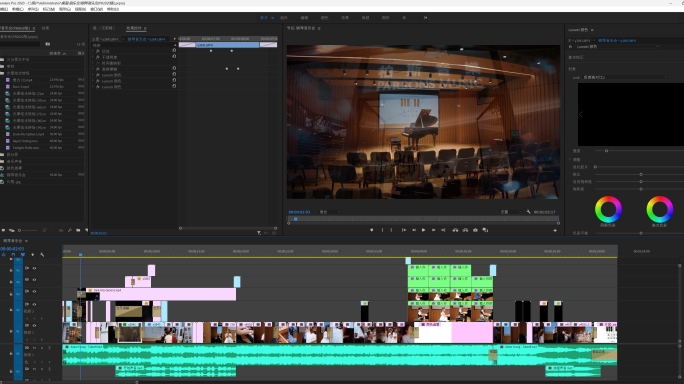684x384 pixels.
Task: Toggle eye visibility of 视频 2 track
Action: tap(34, 304)
